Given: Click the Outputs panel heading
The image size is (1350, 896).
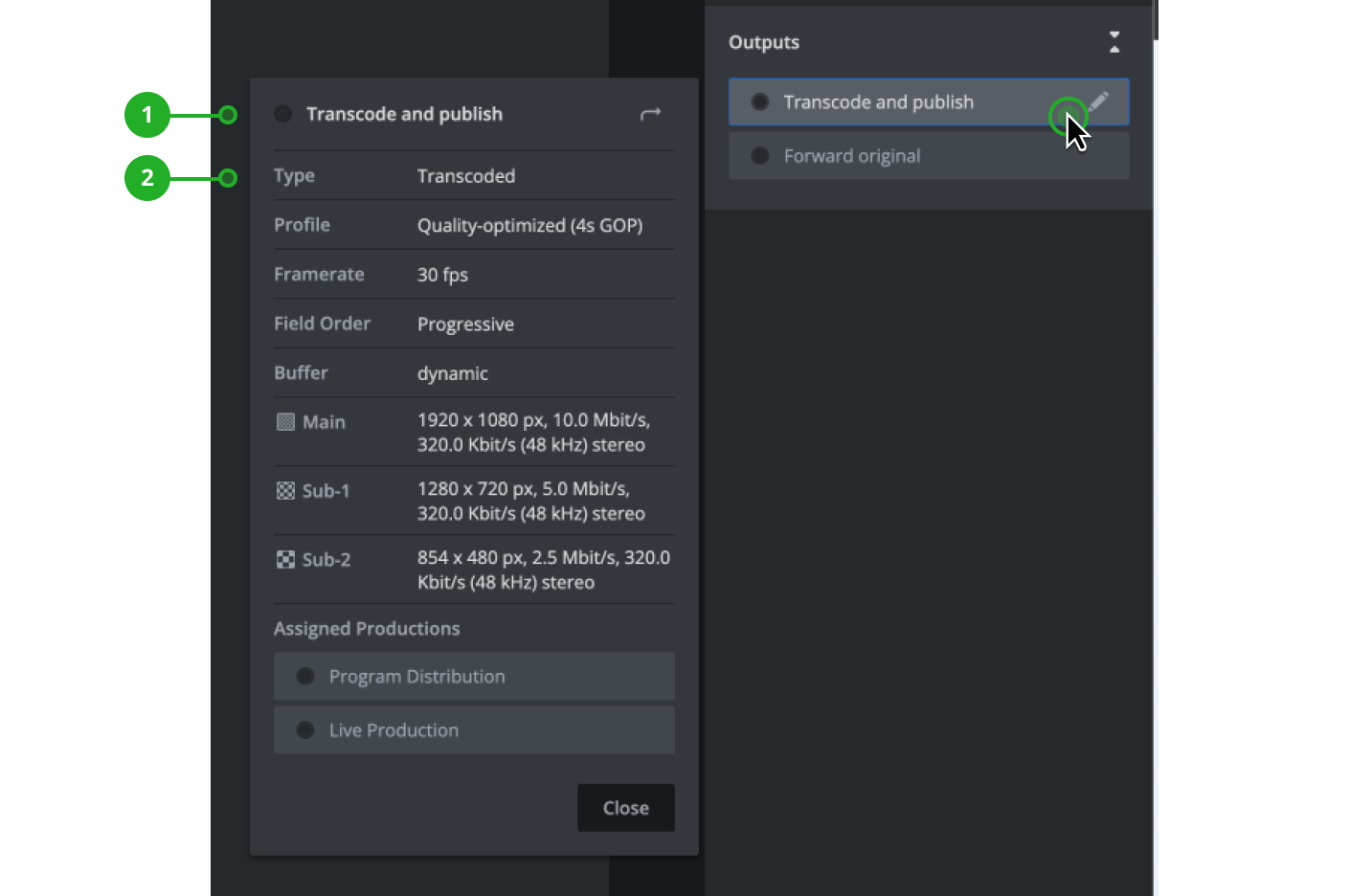Looking at the screenshot, I should 764,42.
